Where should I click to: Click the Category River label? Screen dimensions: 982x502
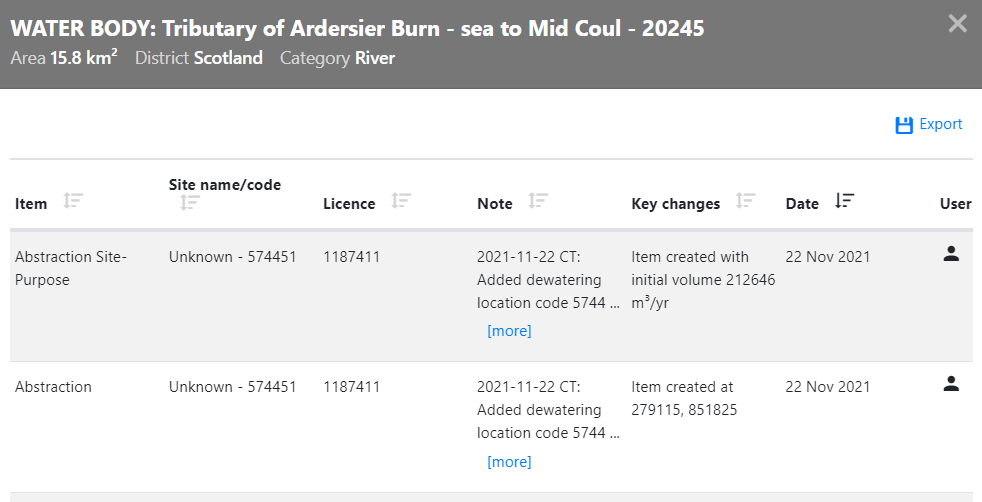tap(337, 58)
